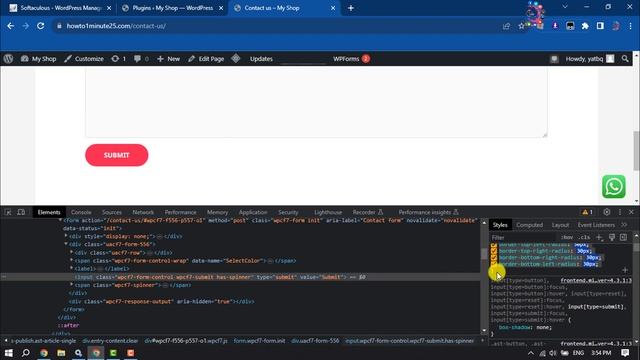Image resolution: width=640 pixels, height=360 pixels.
Task: Open frontend.min css source link
Action: pyautogui.click(x=596, y=280)
